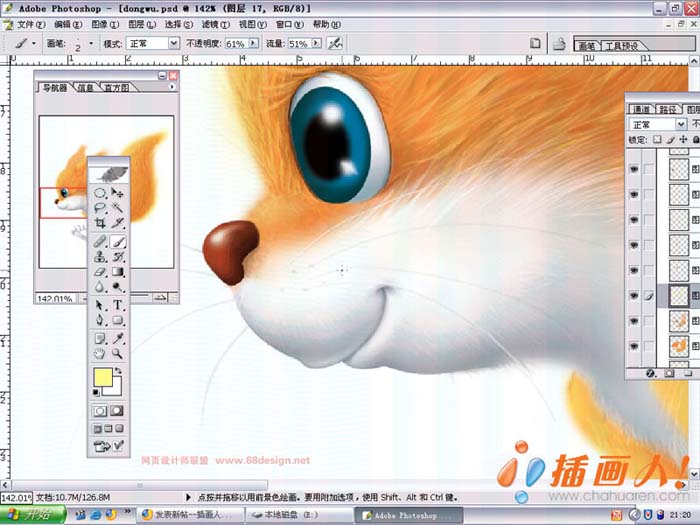Image resolution: width=700 pixels, height=525 pixels.
Task: Select the Clone Stamp tool
Action: (100, 257)
